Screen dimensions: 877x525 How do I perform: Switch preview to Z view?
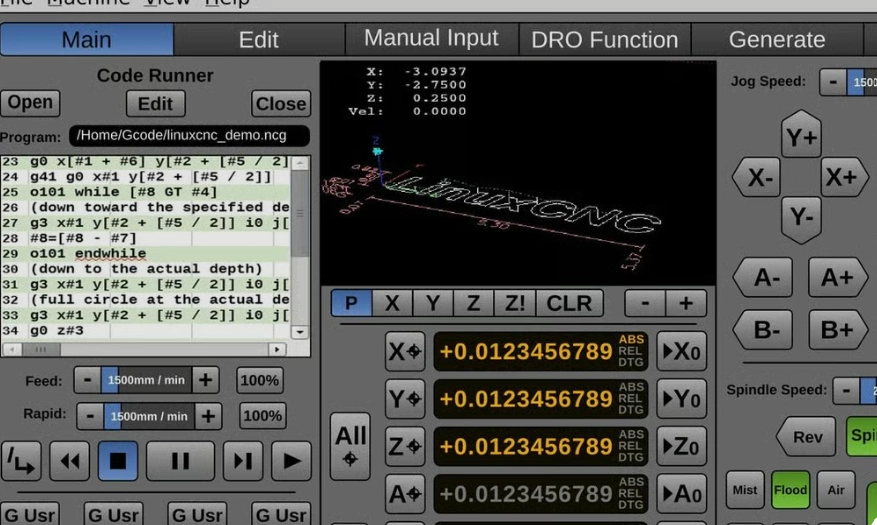pyautogui.click(x=474, y=303)
